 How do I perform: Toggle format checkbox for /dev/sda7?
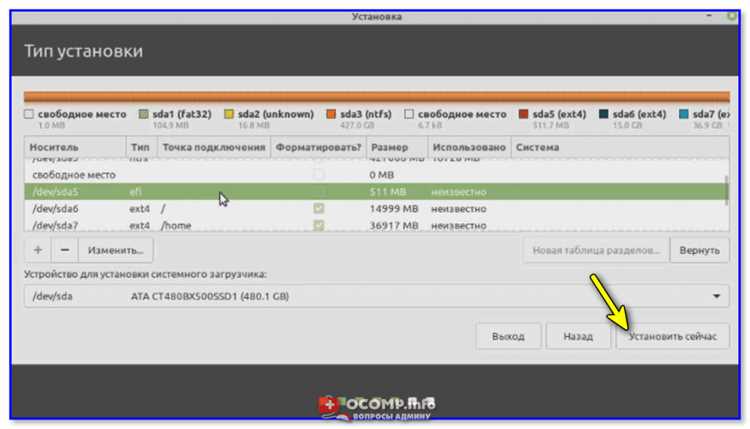click(x=319, y=225)
